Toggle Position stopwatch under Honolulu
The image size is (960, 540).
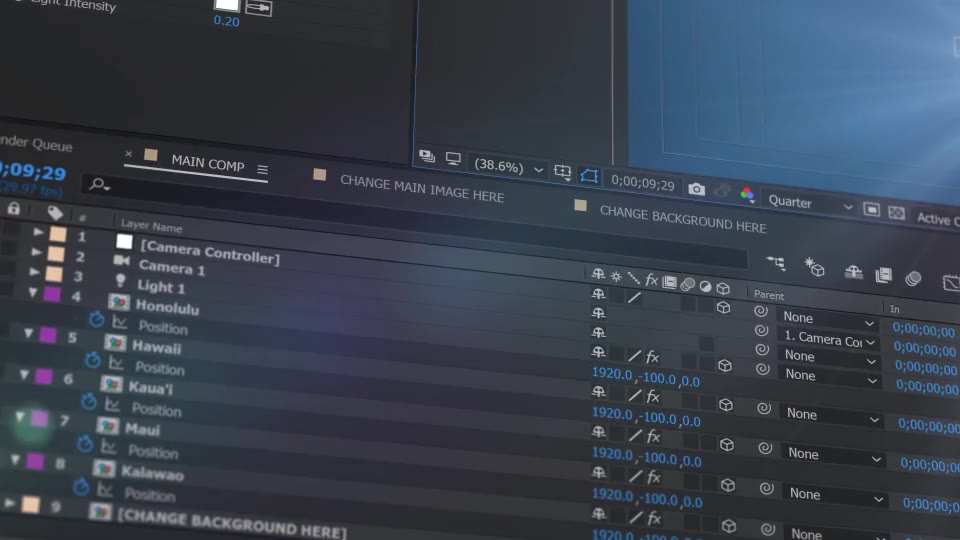click(96, 319)
